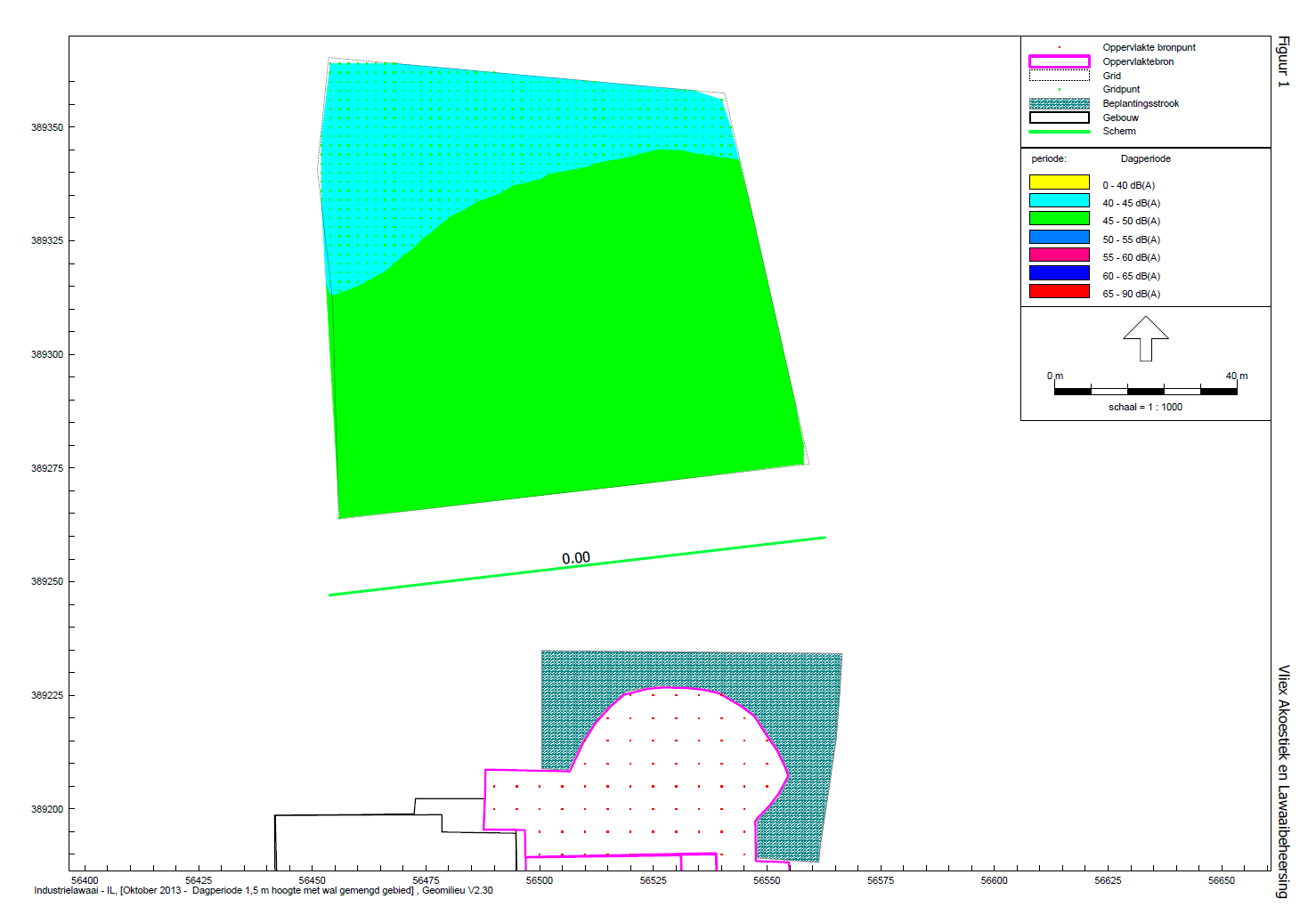Click the green Scherm legend line

click(x=1059, y=132)
